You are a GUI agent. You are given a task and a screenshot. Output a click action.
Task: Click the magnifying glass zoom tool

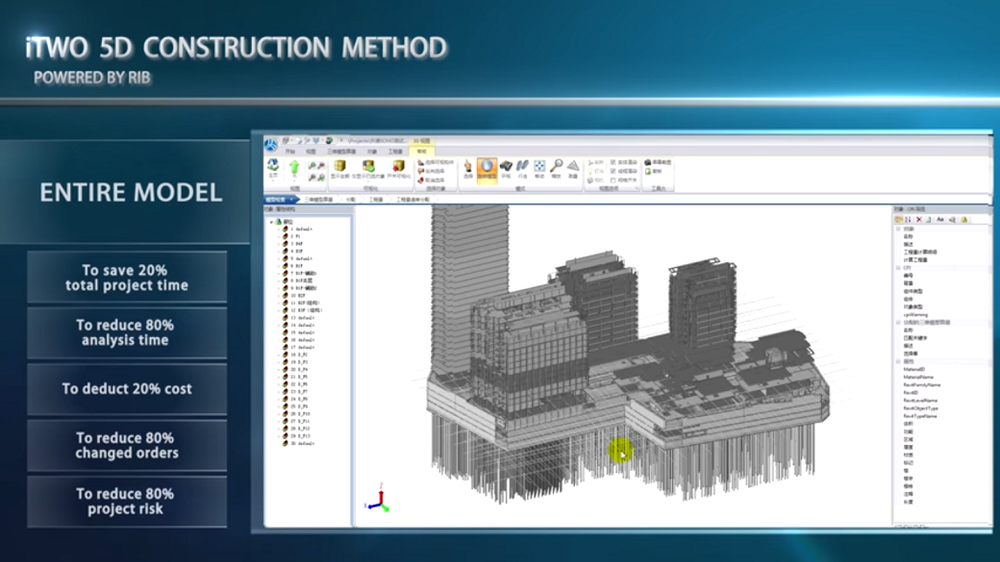click(556, 165)
